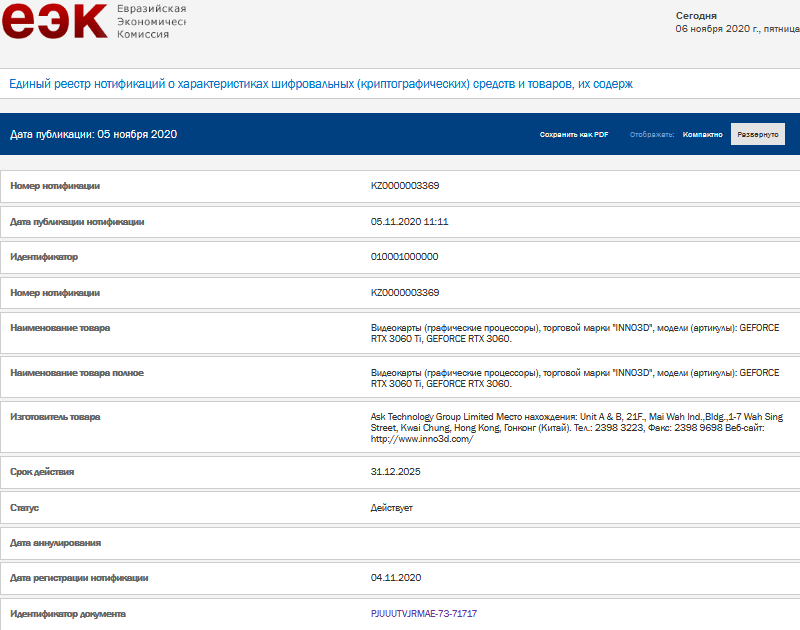Open document link PJUUUTVJRMAE-73-71717
Screen dimensions: 800x630
pos(423,613)
